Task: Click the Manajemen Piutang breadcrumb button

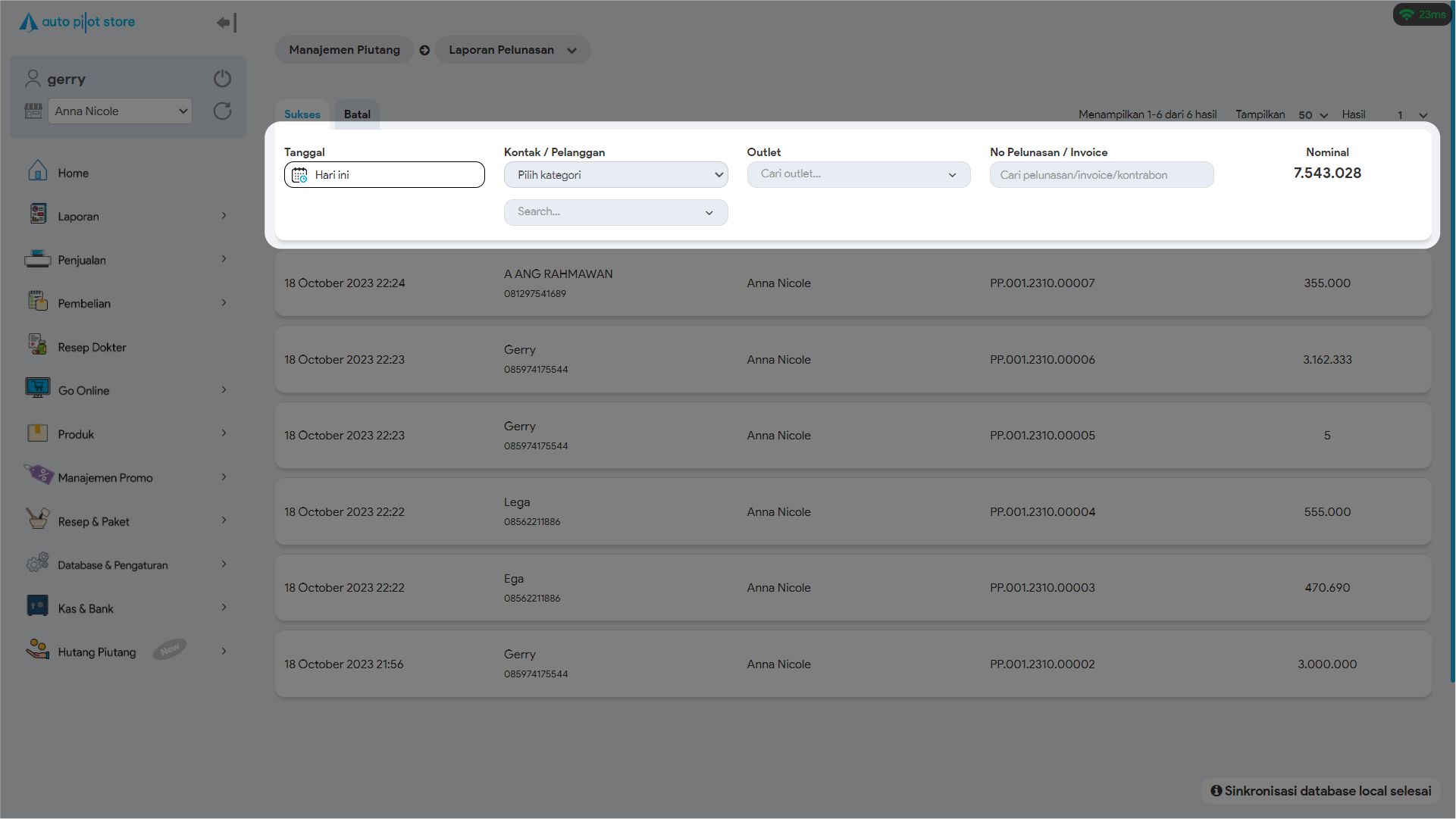Action: point(344,50)
